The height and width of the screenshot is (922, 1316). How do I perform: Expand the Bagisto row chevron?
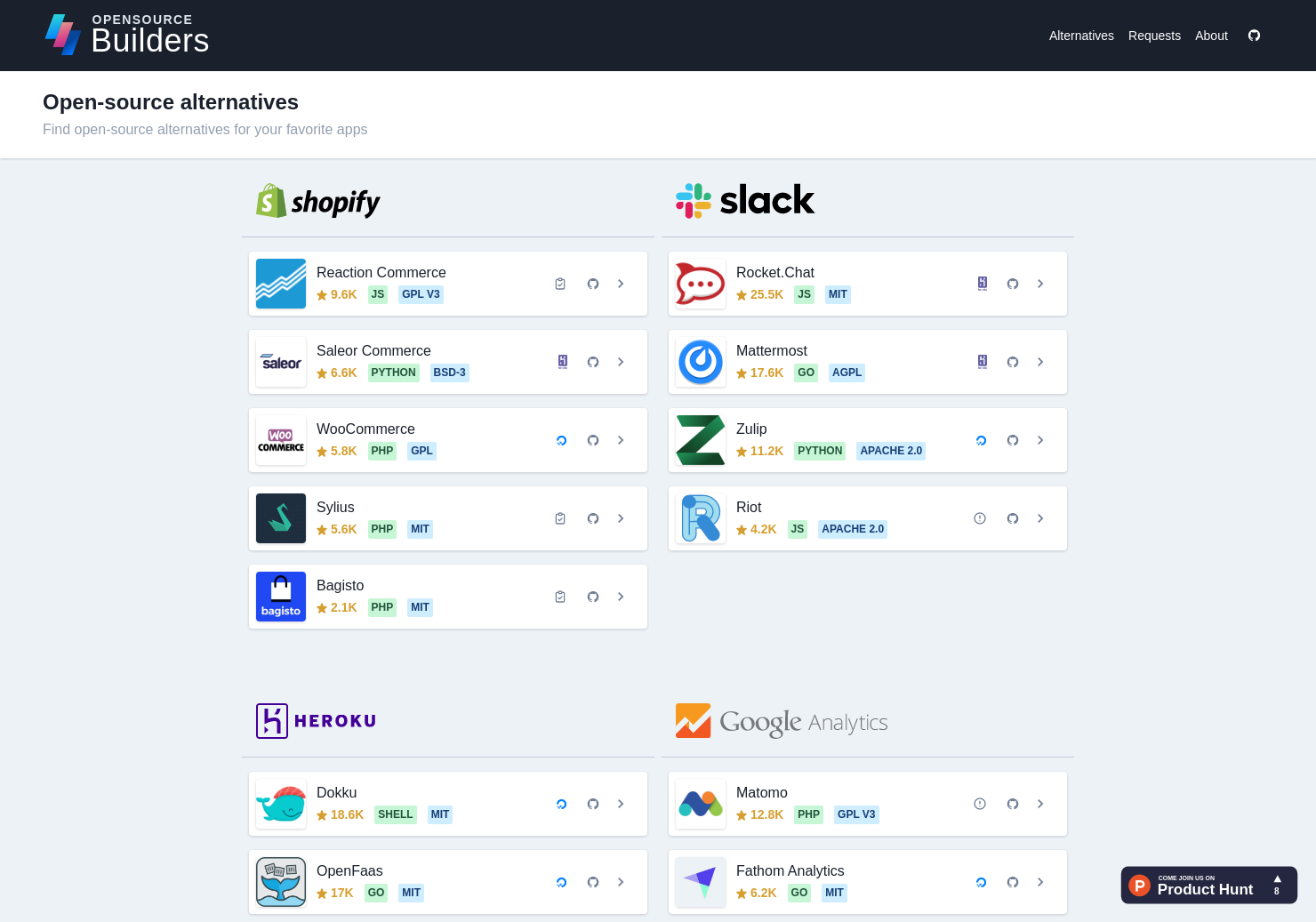[x=621, y=597]
